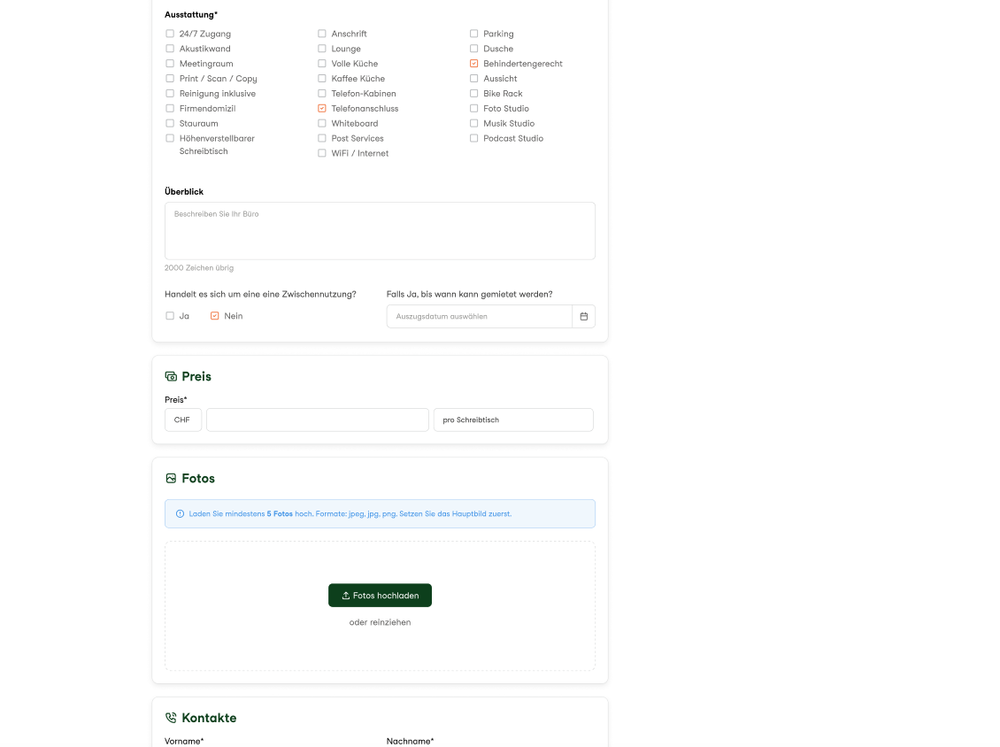Click into the Preis amount field
This screenshot has width=1000, height=747.
click(x=317, y=420)
